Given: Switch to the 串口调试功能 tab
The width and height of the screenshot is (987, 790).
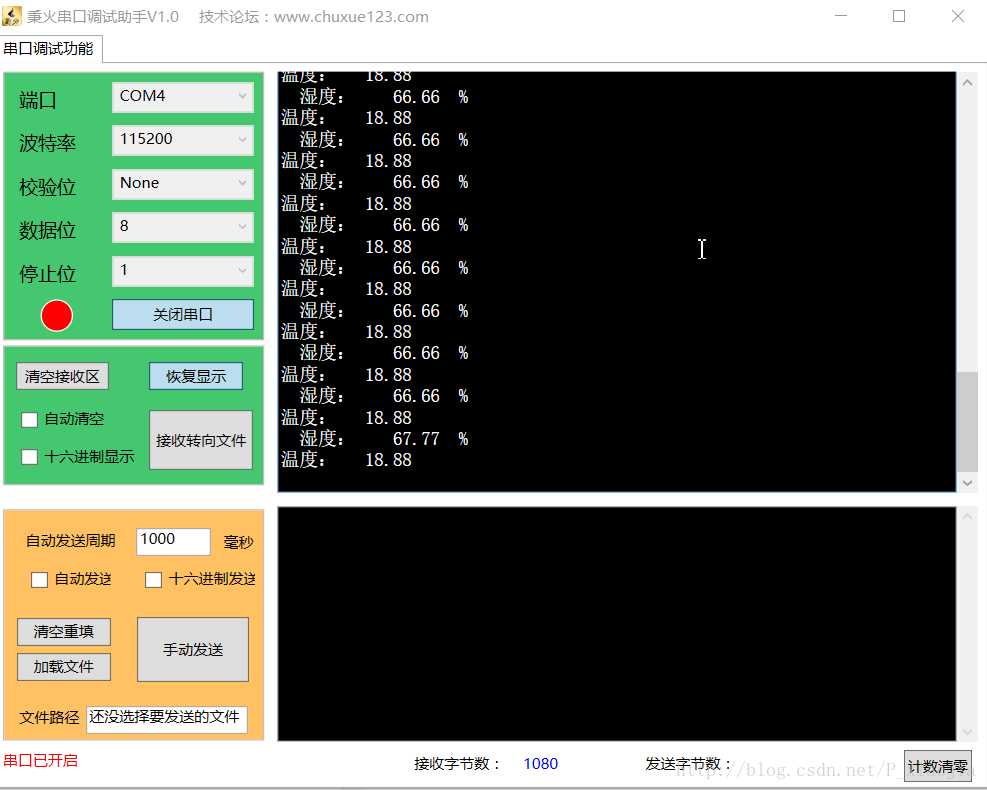Looking at the screenshot, I should click(x=50, y=48).
